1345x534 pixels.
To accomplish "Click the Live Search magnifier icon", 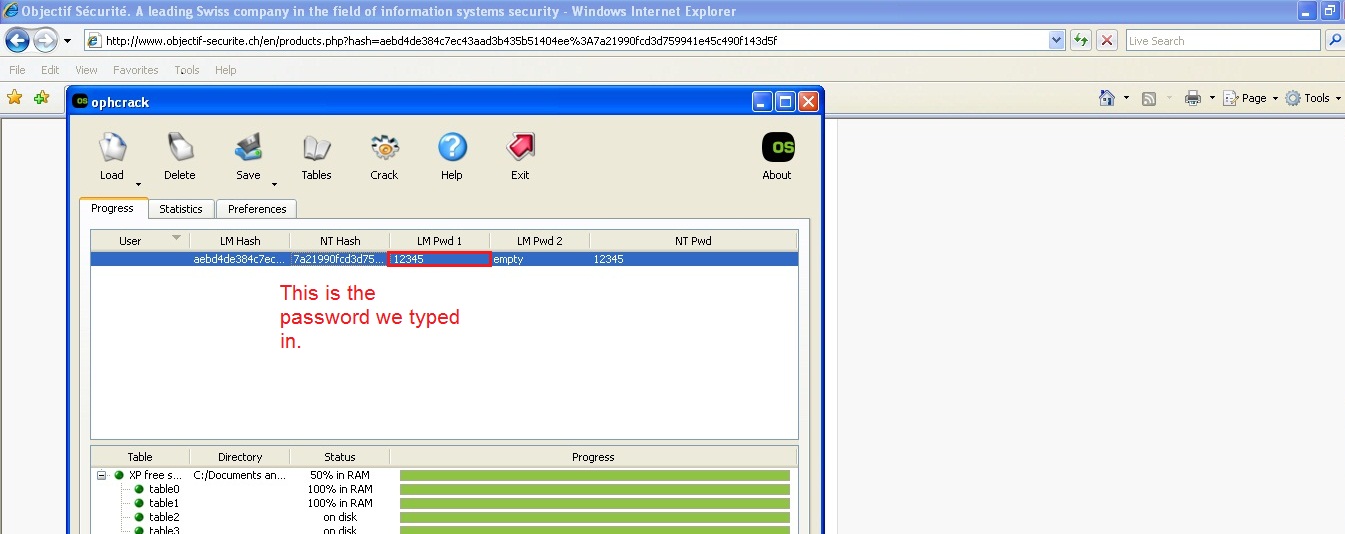I will [x=1334, y=40].
